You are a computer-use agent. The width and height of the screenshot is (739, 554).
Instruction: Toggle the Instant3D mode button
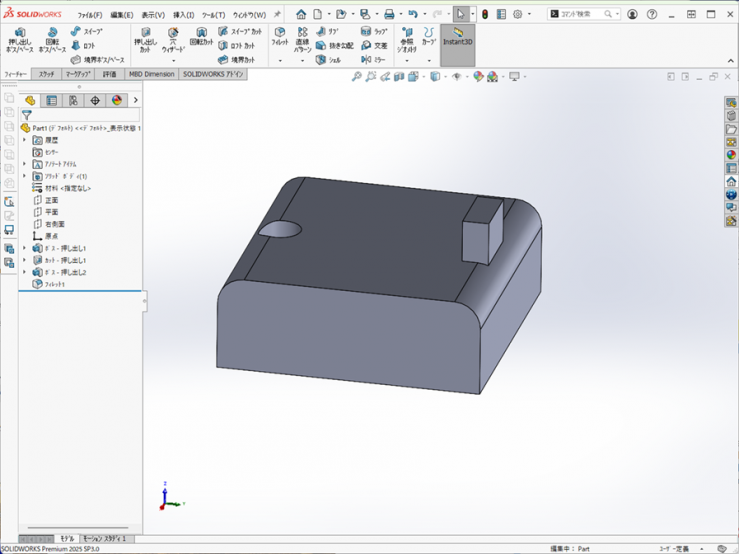tap(457, 40)
